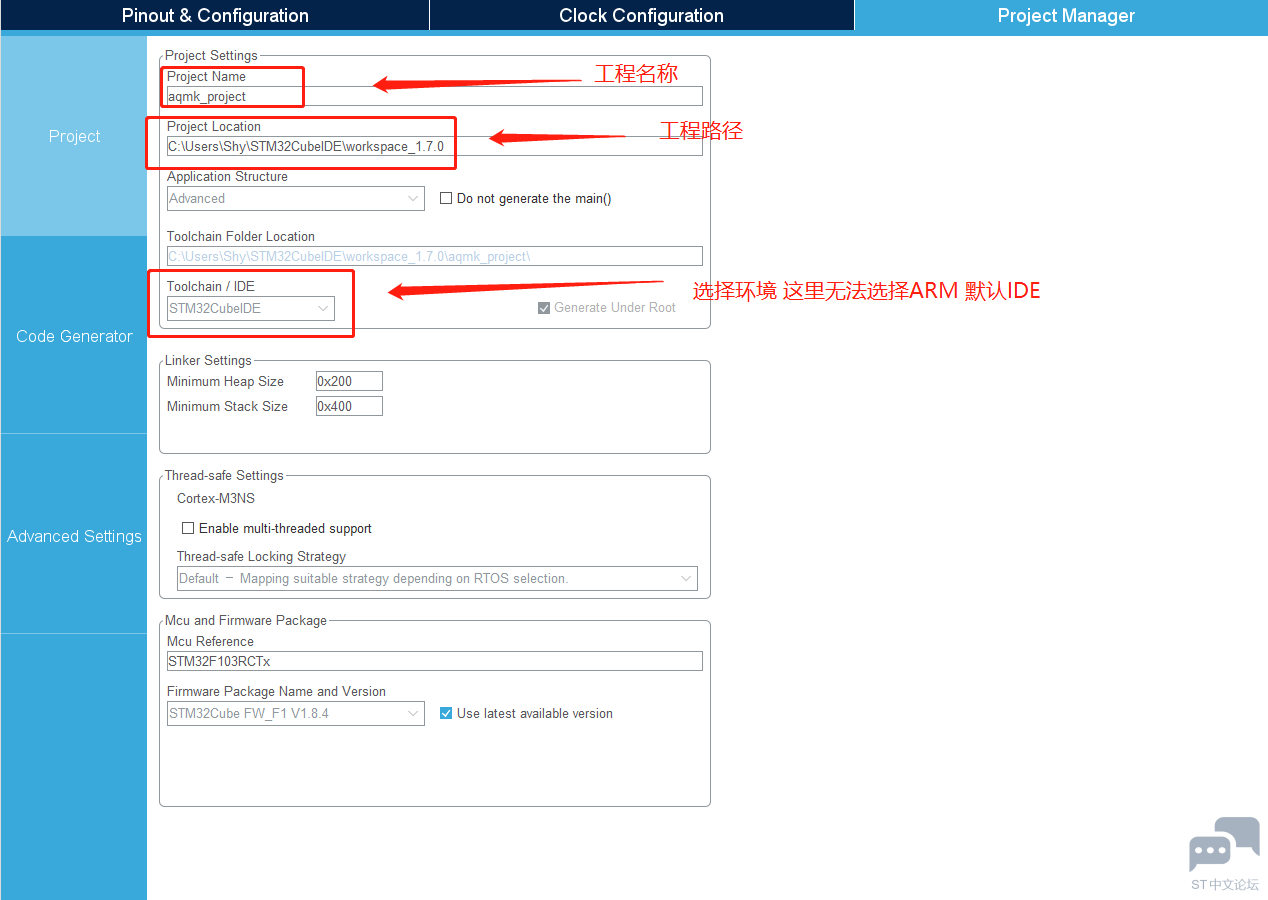Viewport: 1268px width, 900px height.
Task: Click the ST中文论坛 chat logo
Action: click(x=1224, y=843)
